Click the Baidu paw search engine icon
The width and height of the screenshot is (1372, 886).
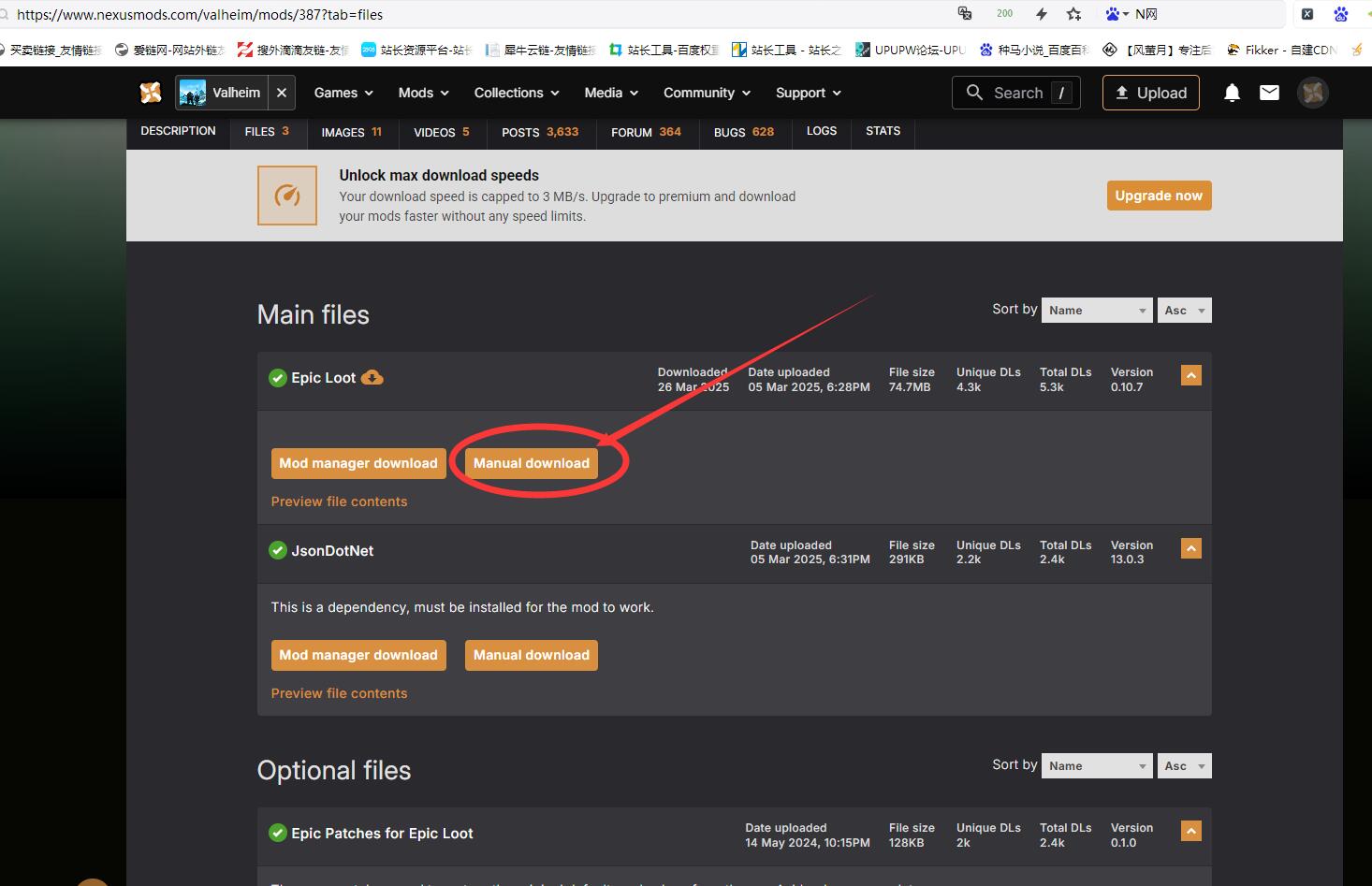tap(1114, 13)
